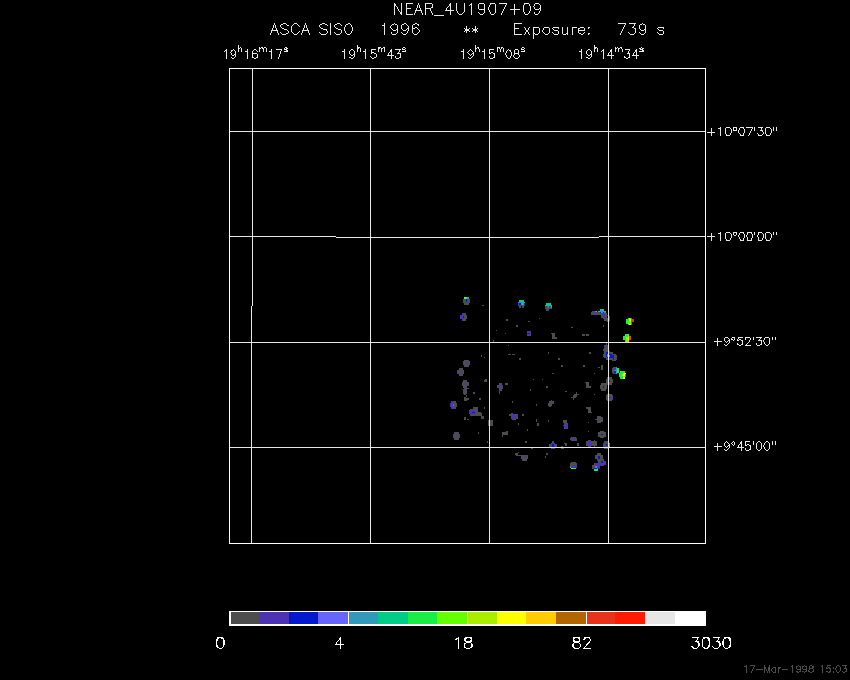This screenshot has height=680, width=850.
Task: Select the ASCA SIS0 instrument label
Action: coord(312,29)
